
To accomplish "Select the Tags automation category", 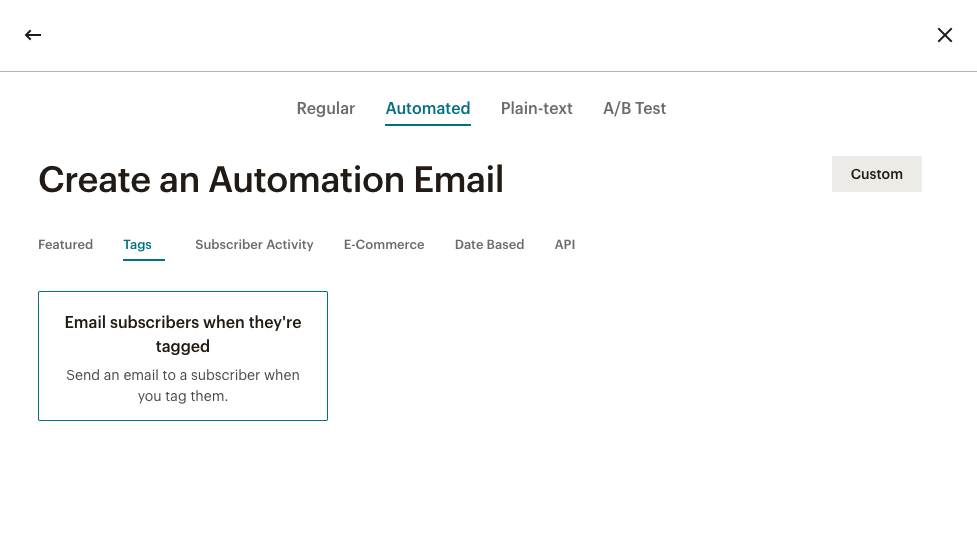I will click(x=137, y=245).
